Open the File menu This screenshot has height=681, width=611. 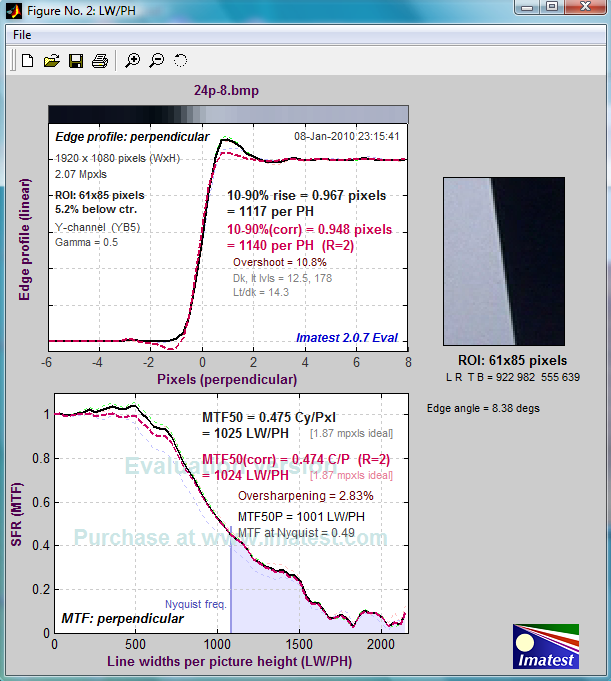(x=22, y=35)
